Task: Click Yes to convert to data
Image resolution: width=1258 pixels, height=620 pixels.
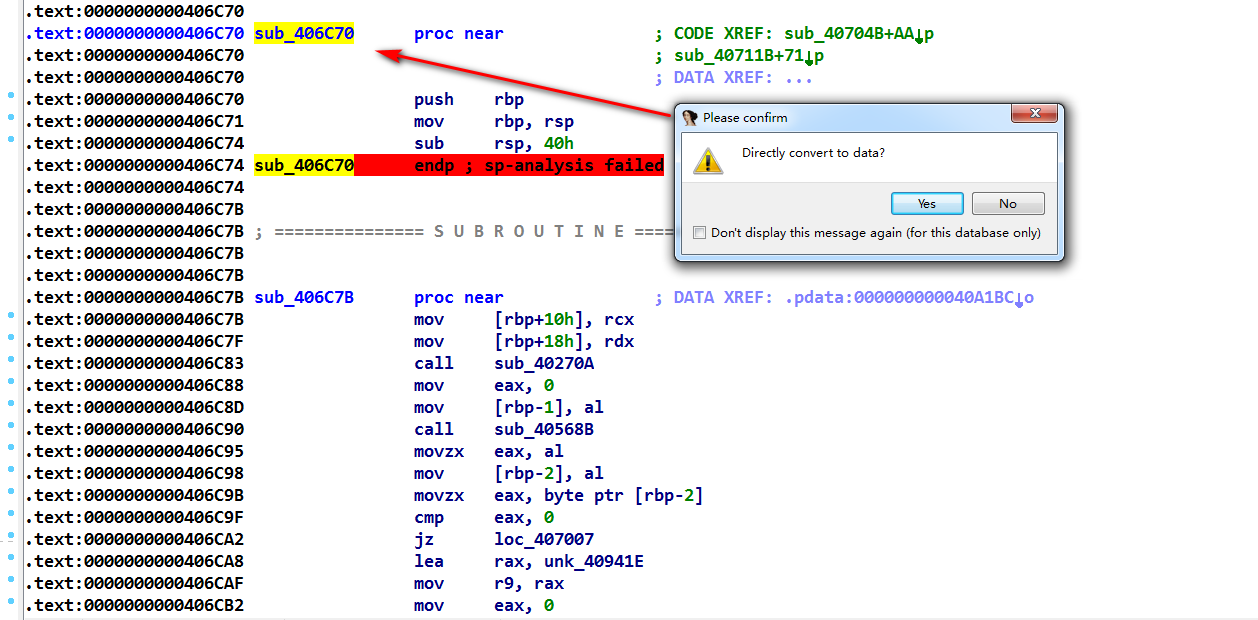Action: [926, 204]
